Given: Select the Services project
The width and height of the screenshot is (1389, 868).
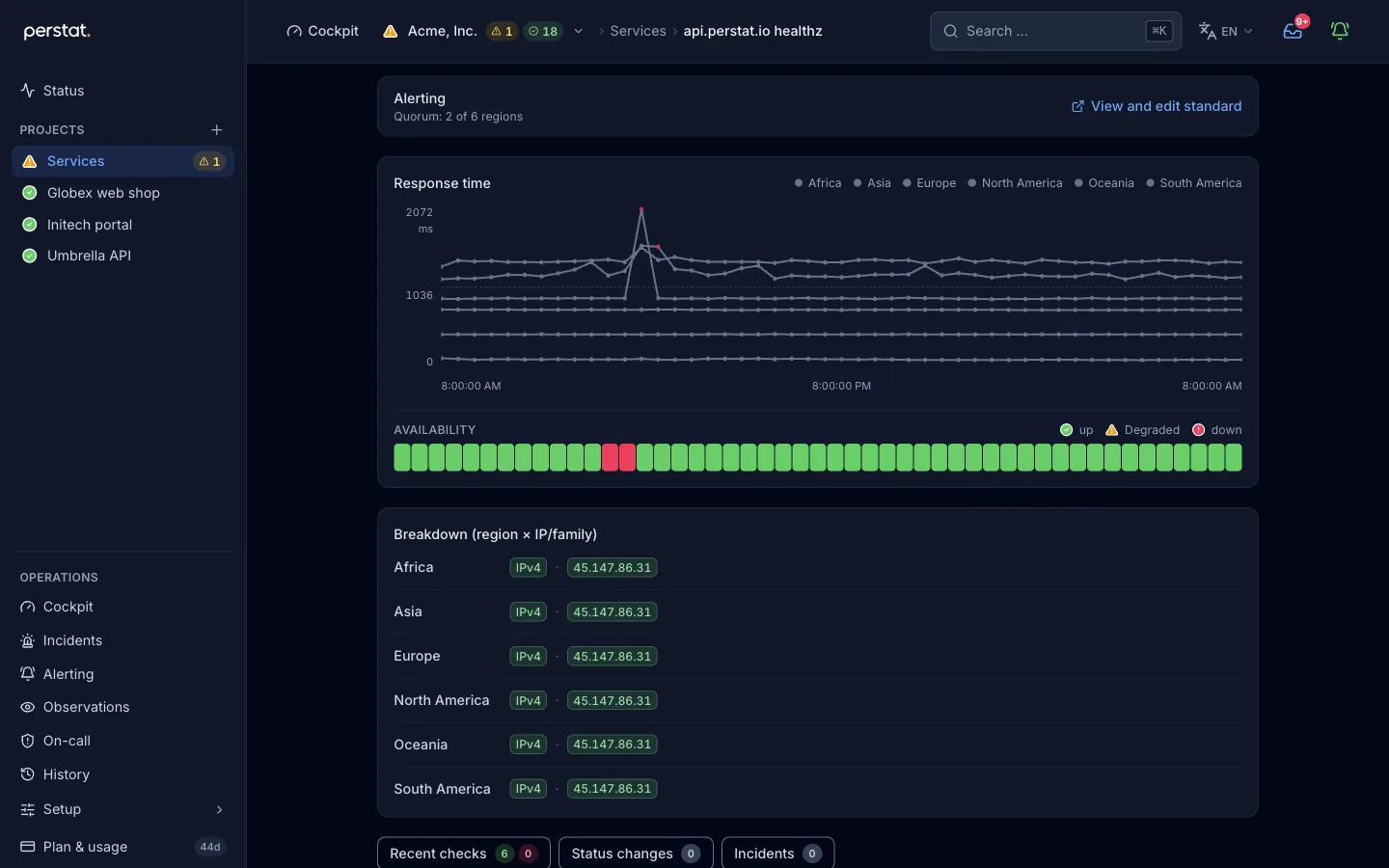Looking at the screenshot, I should click(123, 161).
